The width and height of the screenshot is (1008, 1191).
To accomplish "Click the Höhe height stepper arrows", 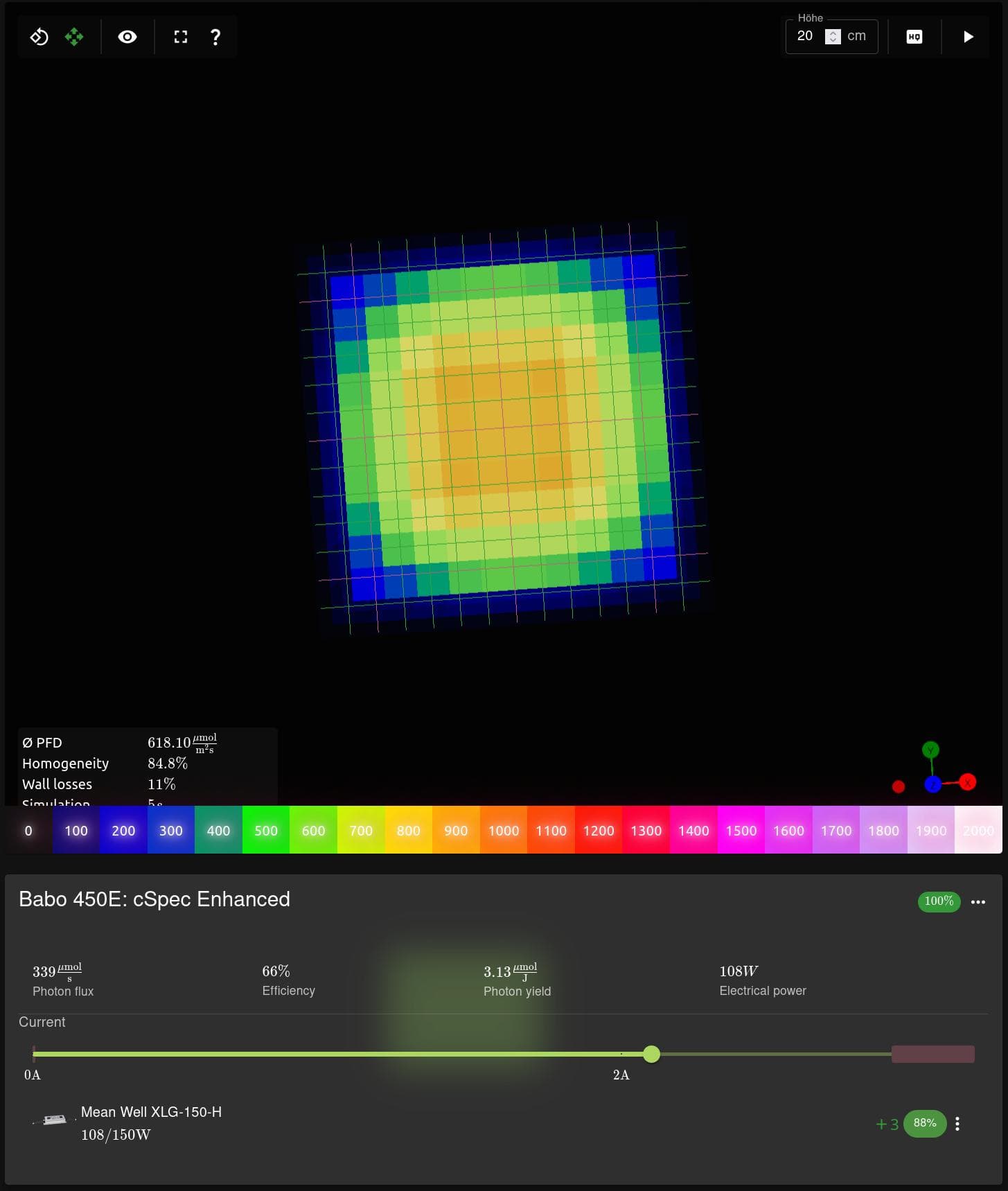I will pyautogui.click(x=833, y=37).
